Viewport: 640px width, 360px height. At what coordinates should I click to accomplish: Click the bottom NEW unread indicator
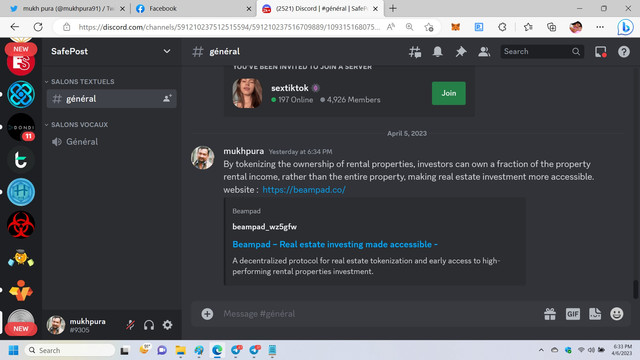21,329
